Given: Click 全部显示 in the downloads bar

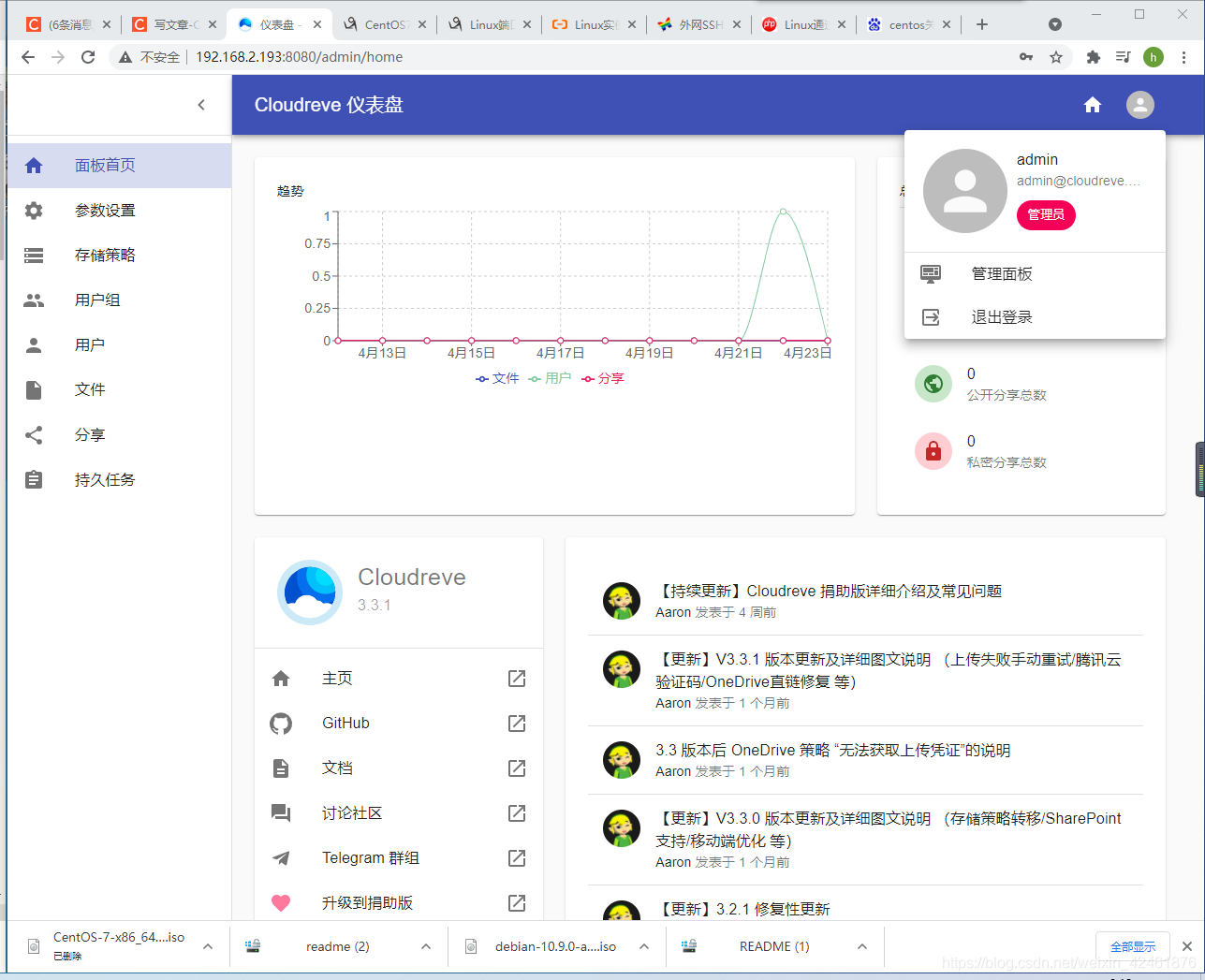Looking at the screenshot, I should 1133,946.
